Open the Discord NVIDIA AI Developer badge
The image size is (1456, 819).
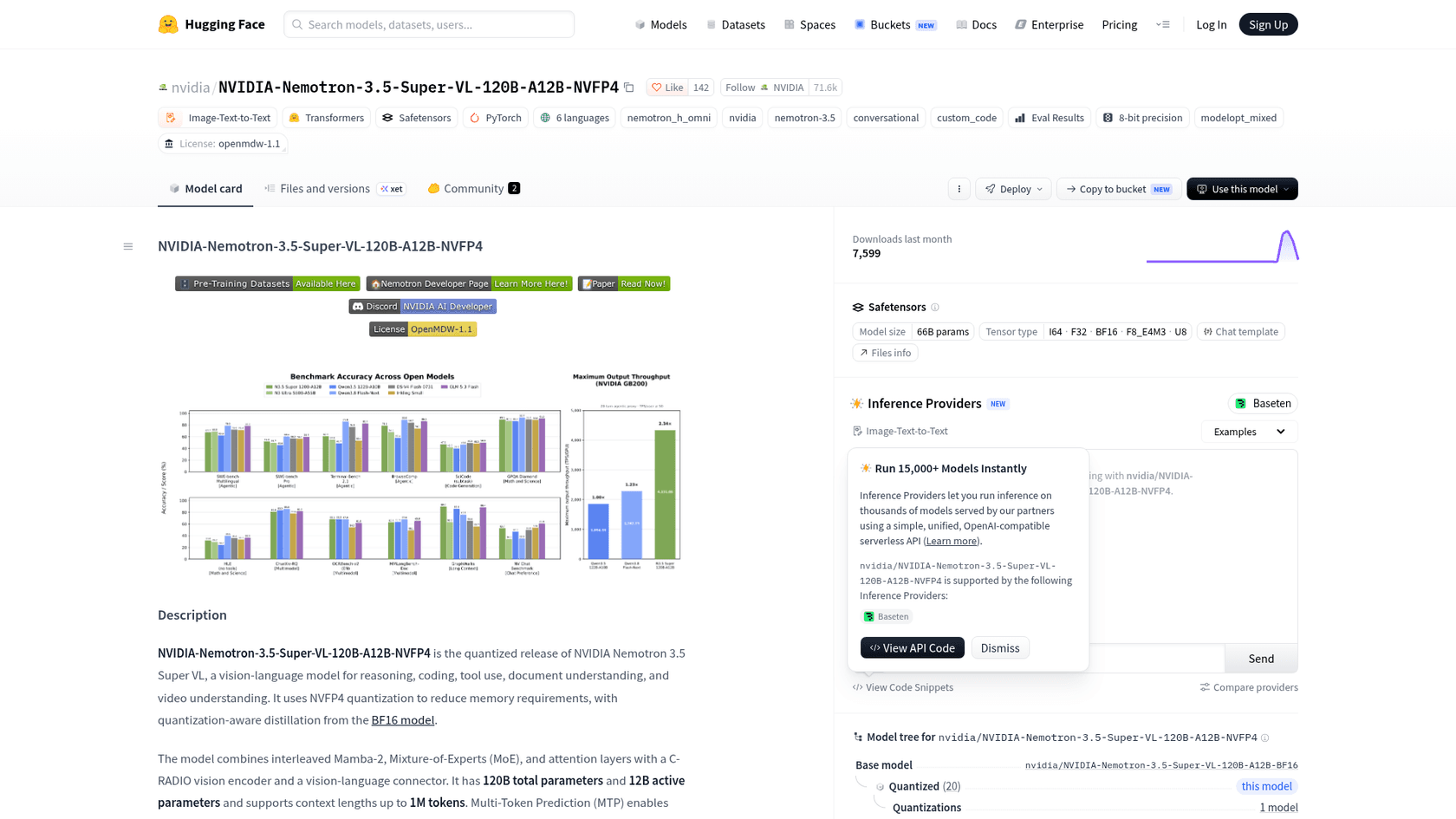tap(423, 307)
